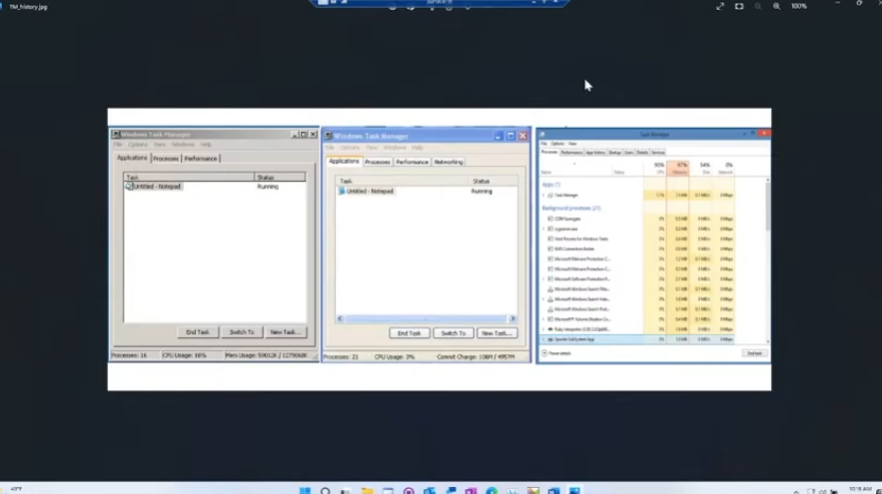Image resolution: width=882 pixels, height=494 pixels.
Task: Click the viewer zoom-in magnifier icon
Action: pyautogui.click(x=777, y=6)
